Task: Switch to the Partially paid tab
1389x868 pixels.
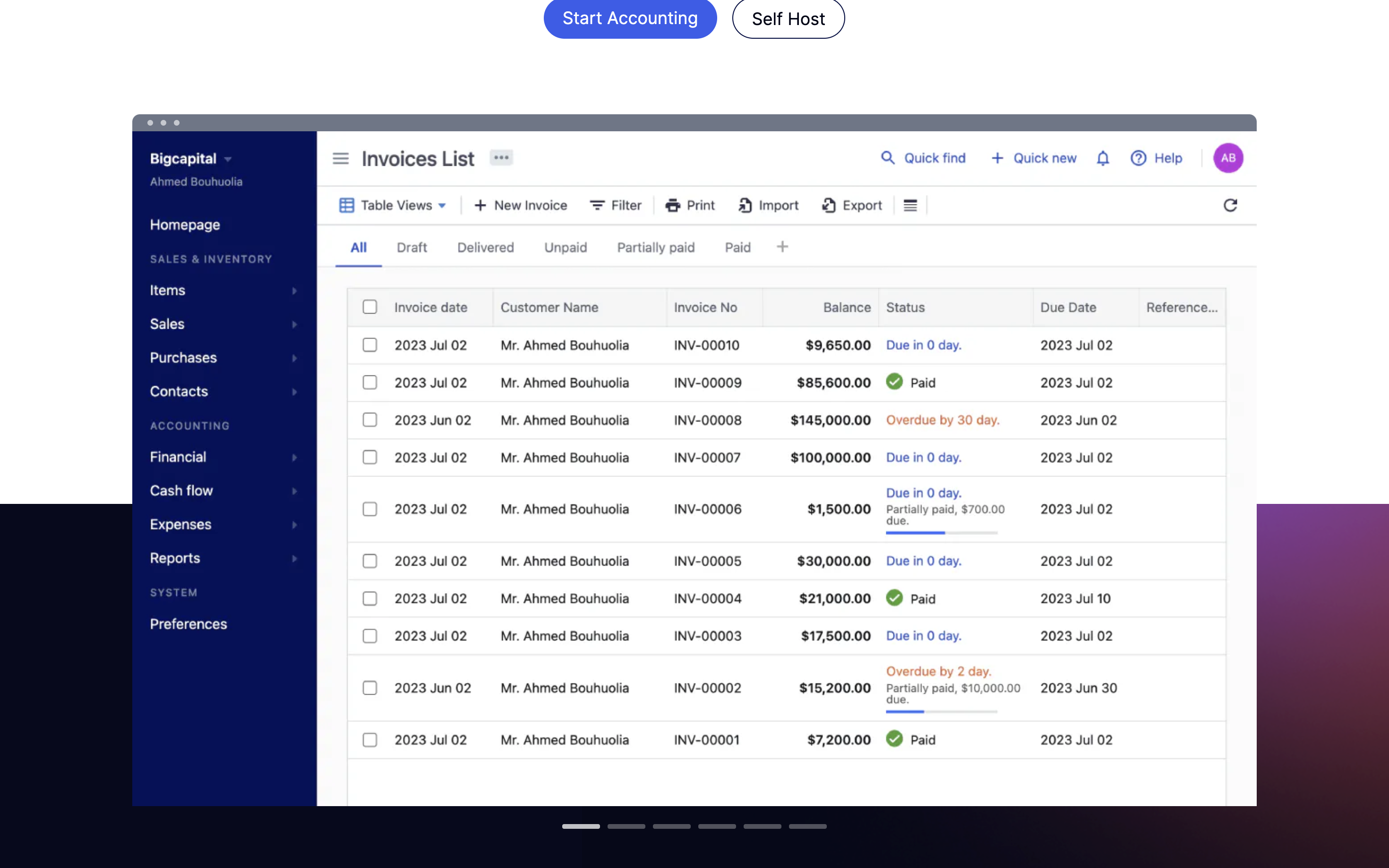Action: 656,247
